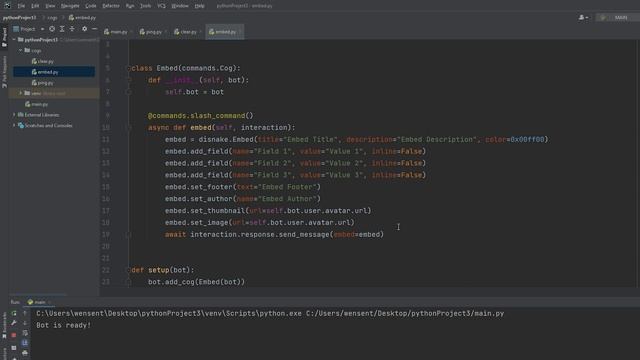
Task: Expand Scratches and Consoles node
Action: pyautogui.click(x=14, y=126)
